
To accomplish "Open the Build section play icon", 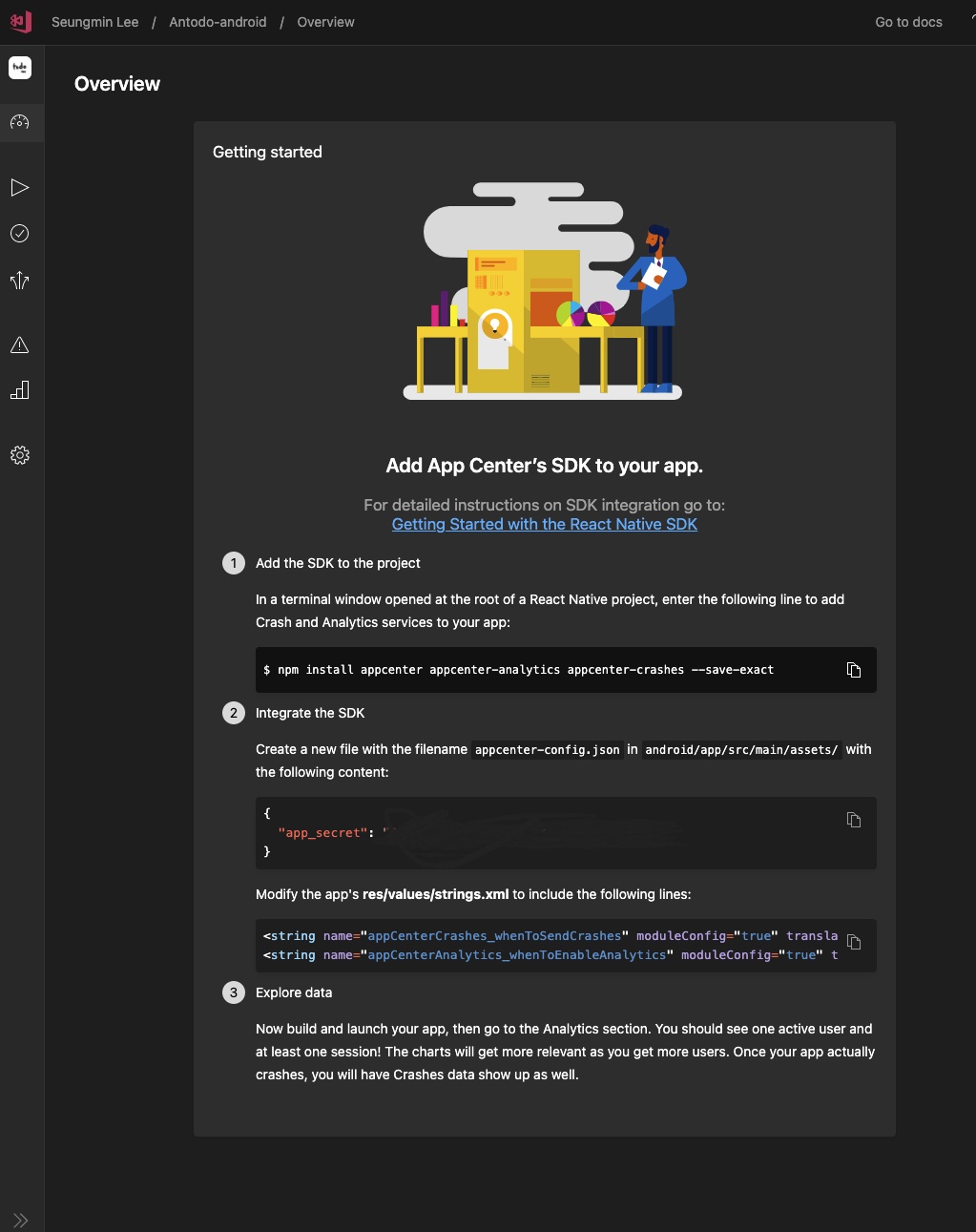I will pos(20,187).
